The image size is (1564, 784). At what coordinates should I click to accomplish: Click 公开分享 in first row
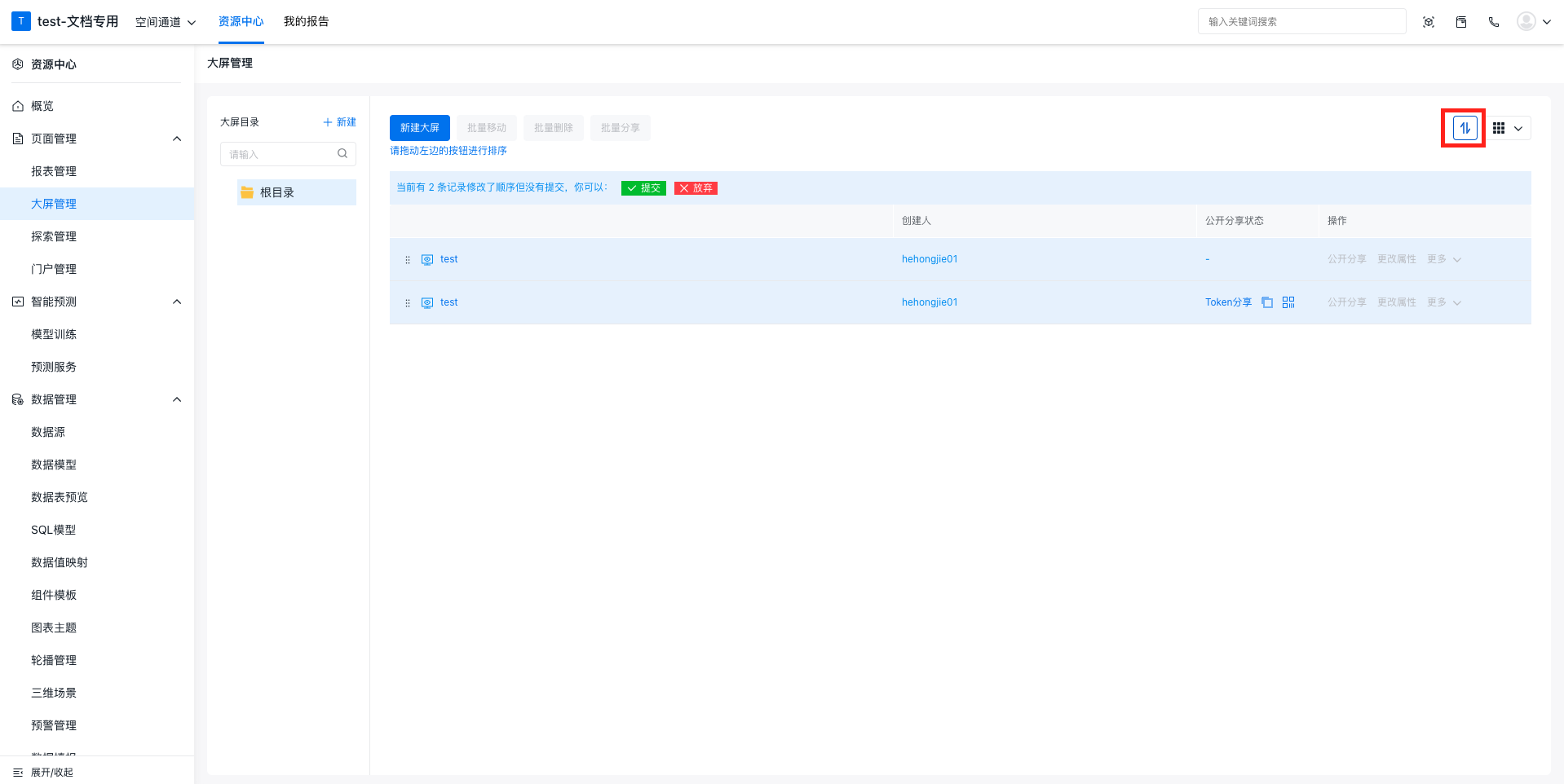coord(1347,259)
